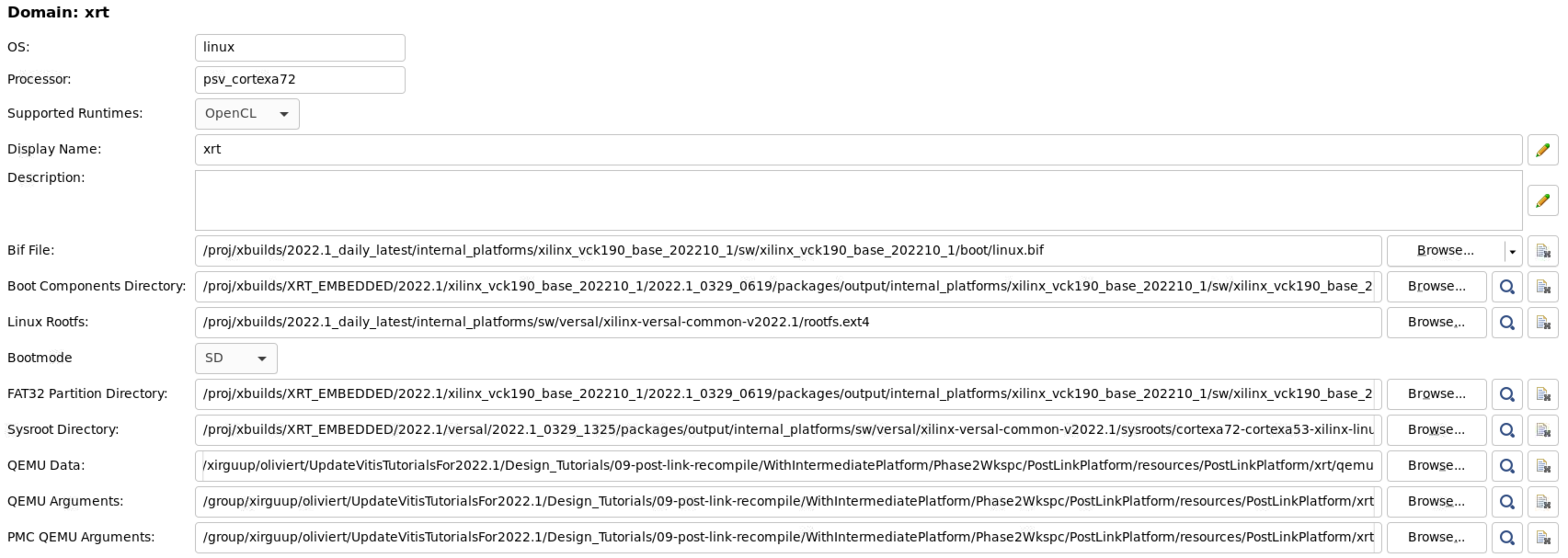Click the clear-file icon for Bif File

1542,251
